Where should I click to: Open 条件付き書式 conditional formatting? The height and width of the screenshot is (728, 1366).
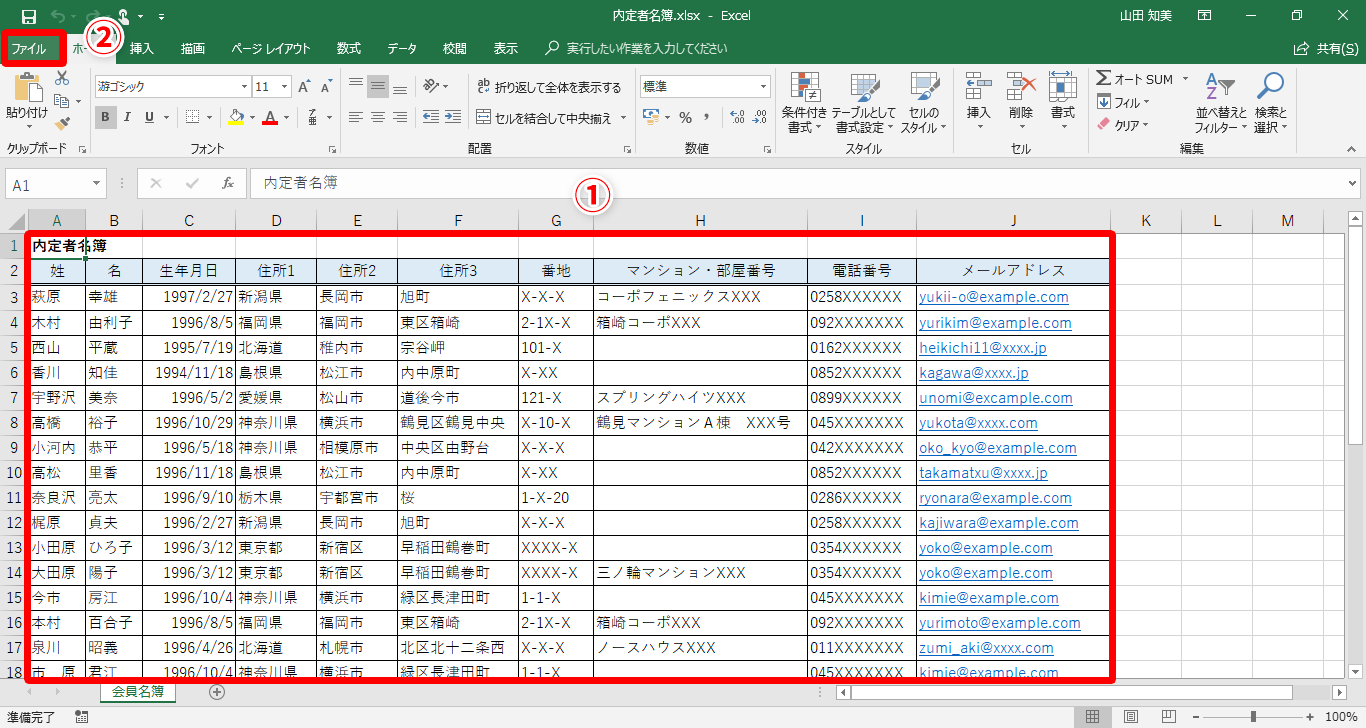click(804, 102)
